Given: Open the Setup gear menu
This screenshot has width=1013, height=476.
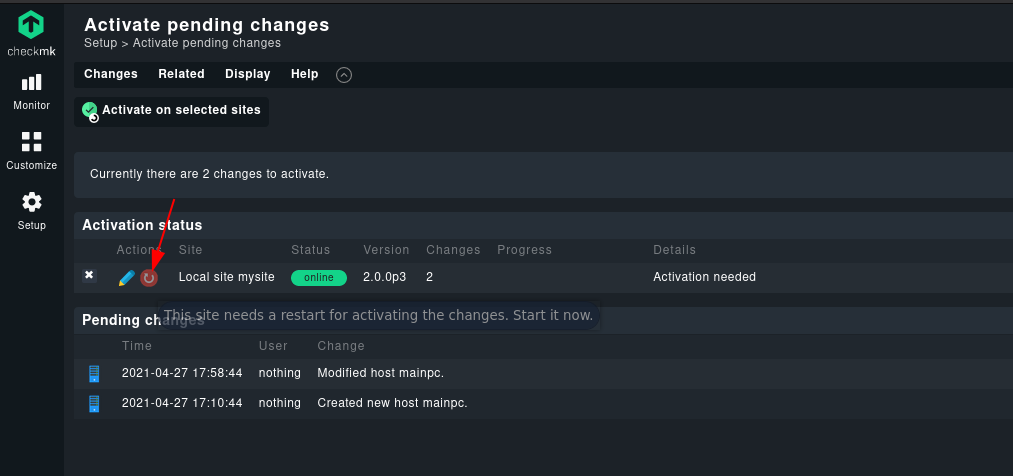Looking at the screenshot, I should tap(31, 211).
